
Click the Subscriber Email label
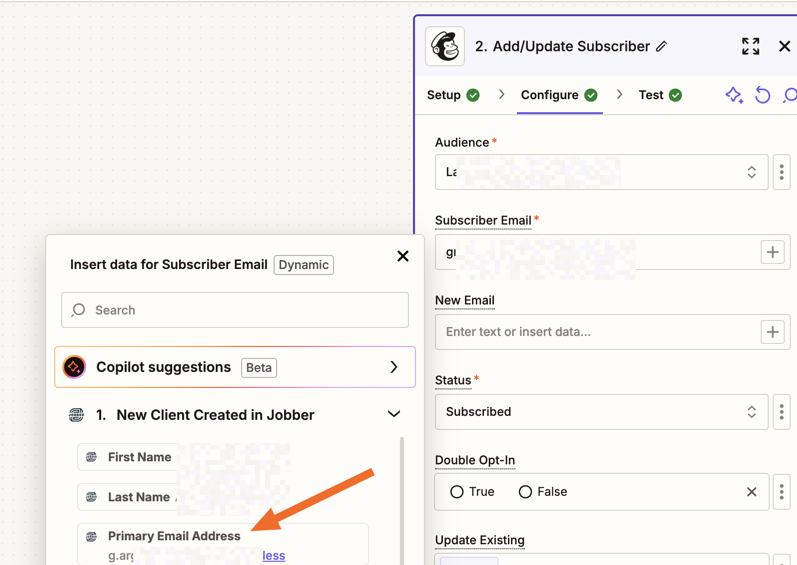[483, 221]
